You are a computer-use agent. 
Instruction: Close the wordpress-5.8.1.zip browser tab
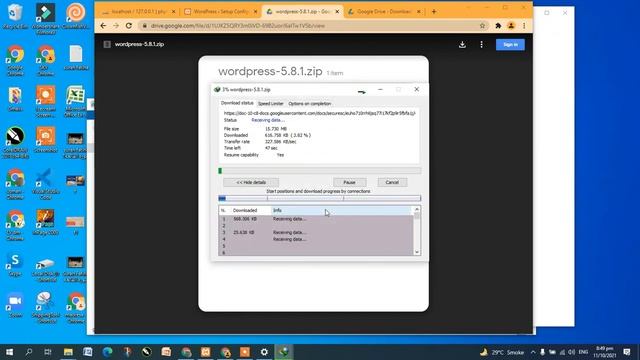[337, 12]
